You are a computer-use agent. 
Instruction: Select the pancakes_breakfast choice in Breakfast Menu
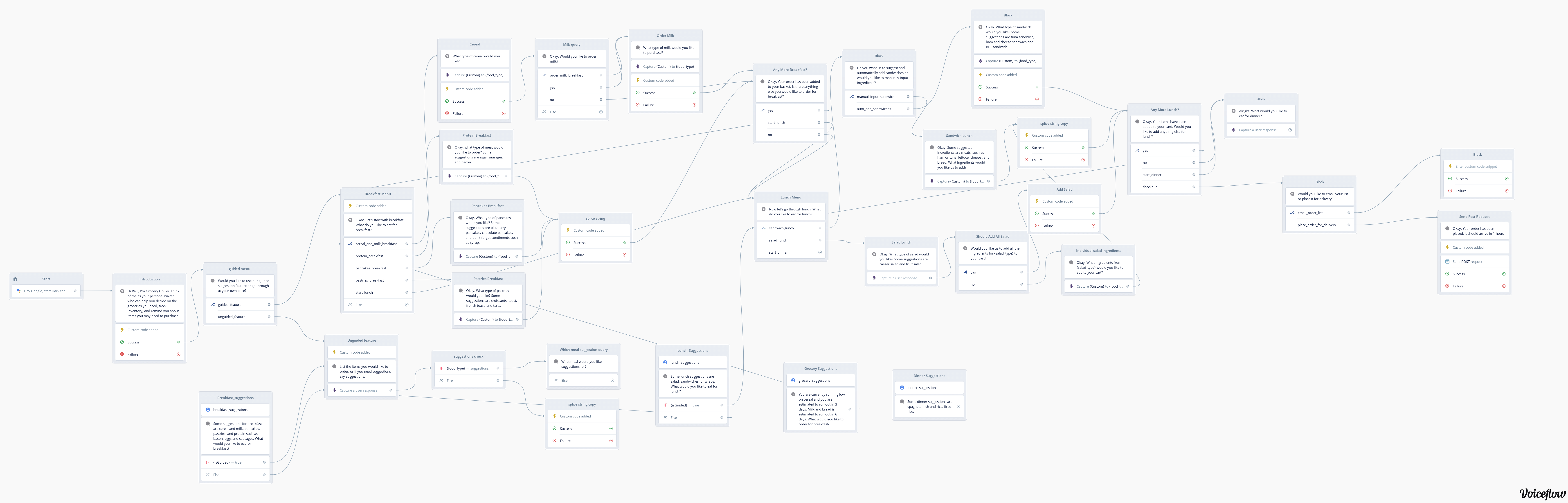[371, 268]
